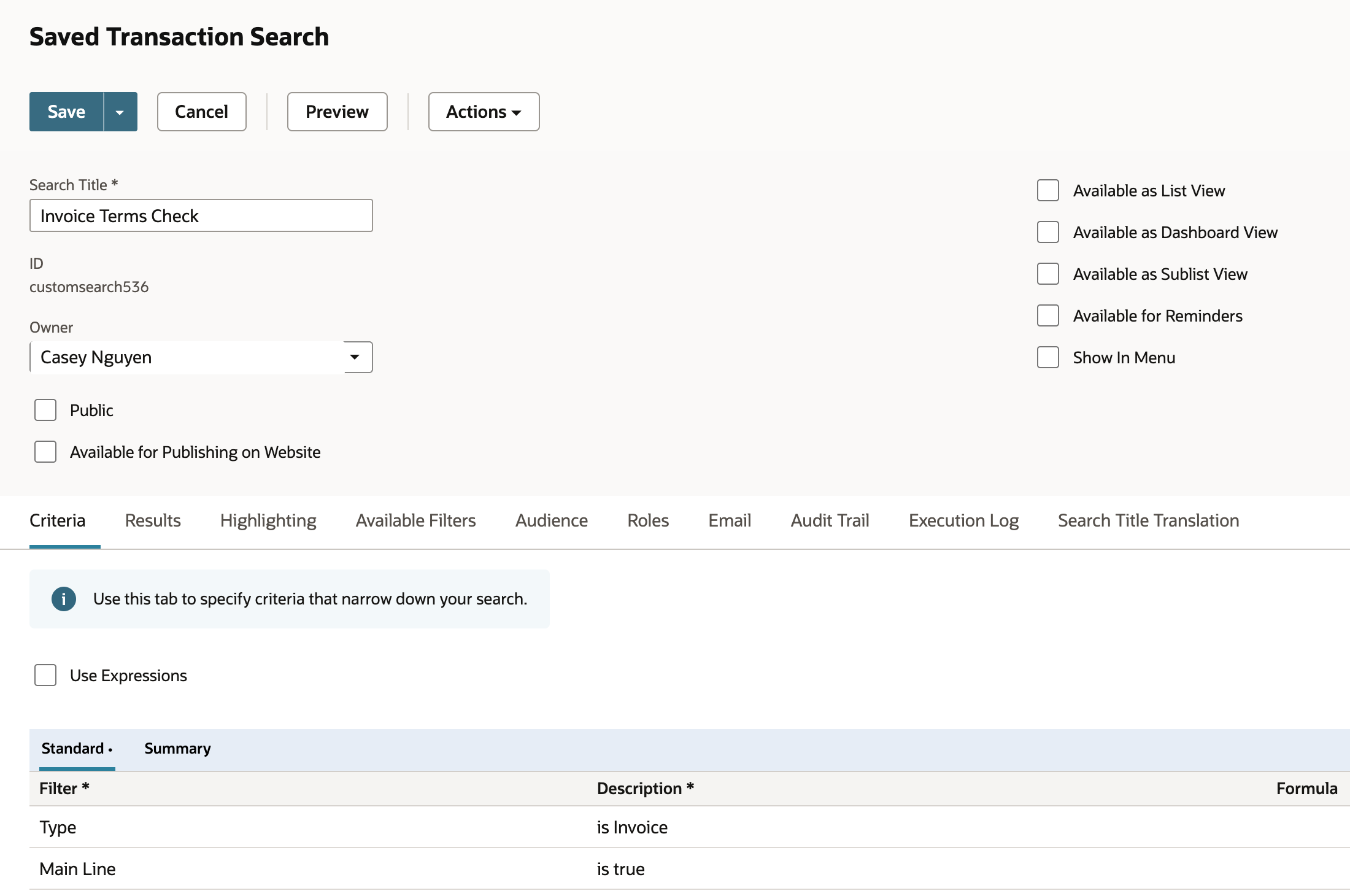The height and width of the screenshot is (896, 1350).
Task: Open the Search Title Translation tab
Action: 1149,520
